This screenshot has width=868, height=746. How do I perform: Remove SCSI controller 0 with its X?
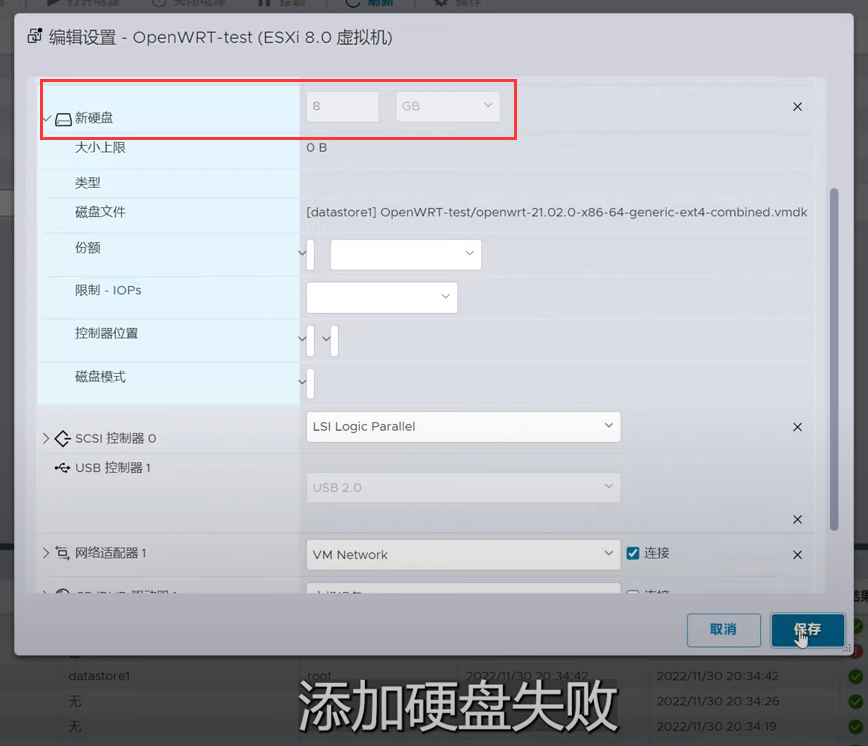tap(797, 427)
